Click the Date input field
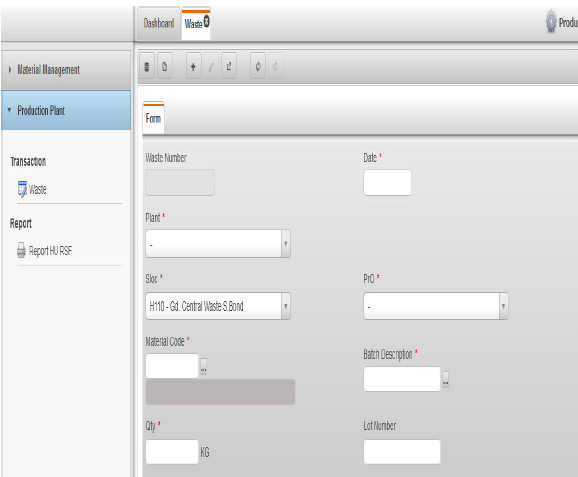Viewport: 578px width, 477px height. click(387, 182)
